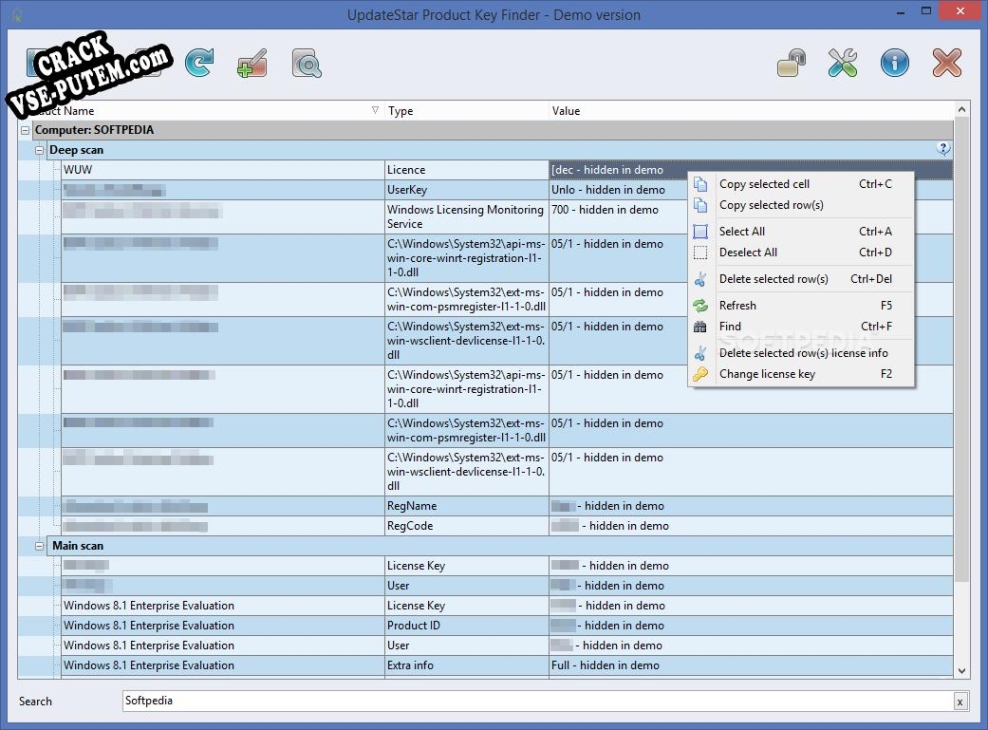Select Change license key menu entry
This screenshot has width=988, height=730.
[766, 374]
